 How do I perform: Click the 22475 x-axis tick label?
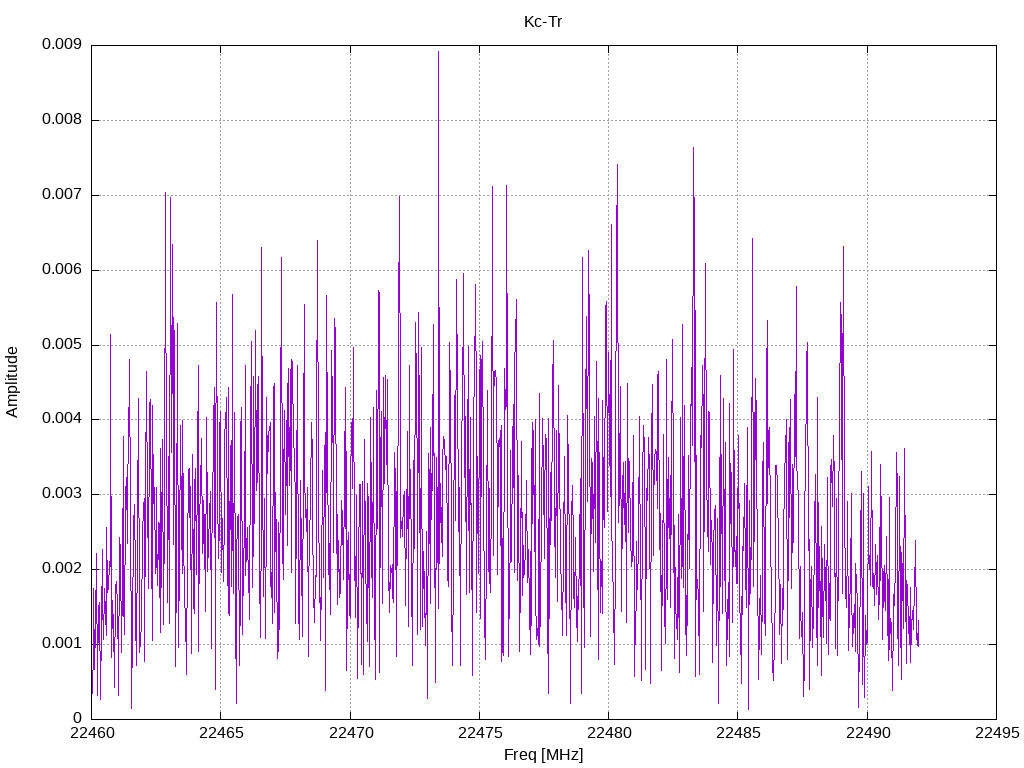(480, 733)
